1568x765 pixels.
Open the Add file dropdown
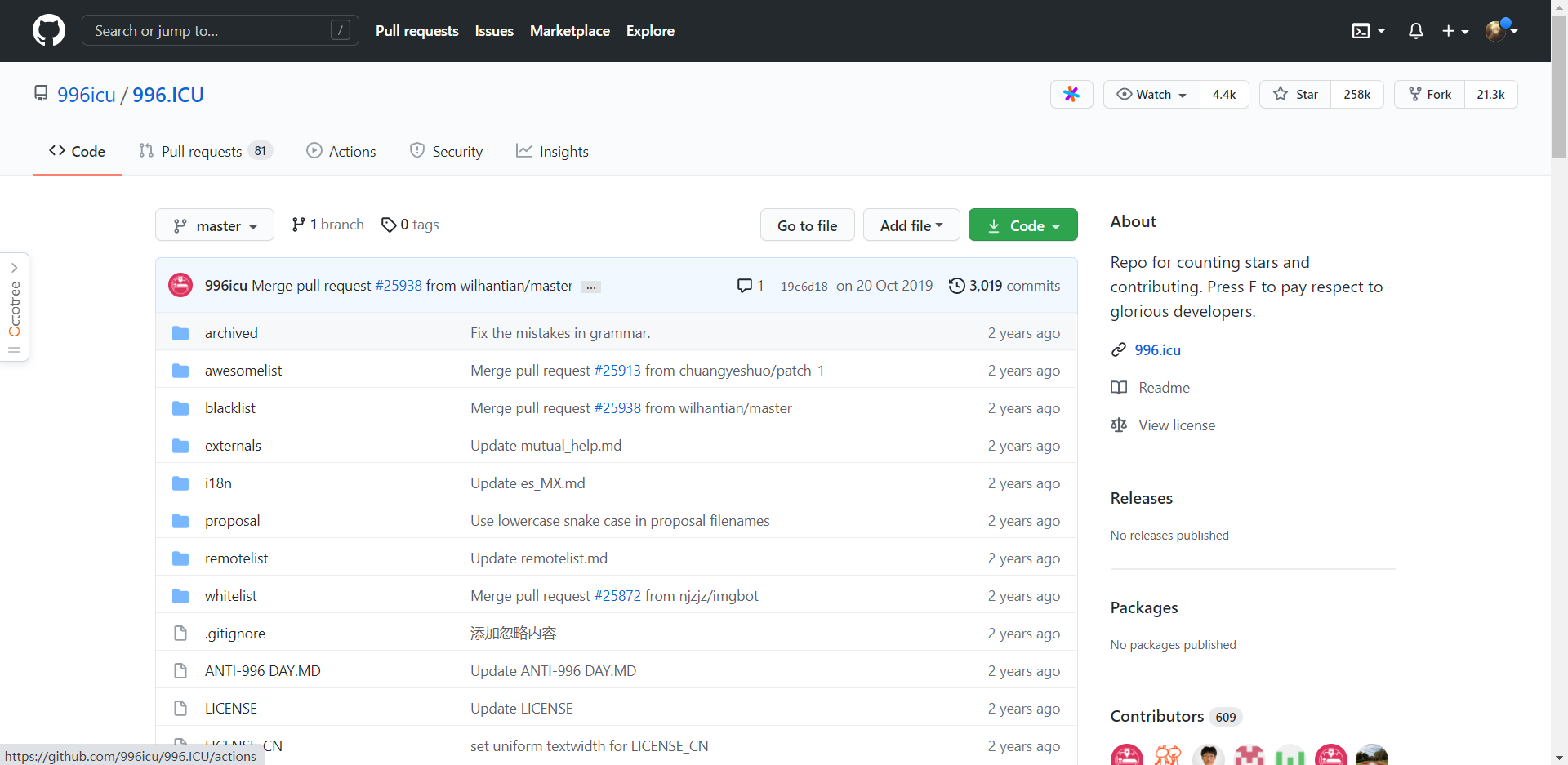coord(911,225)
